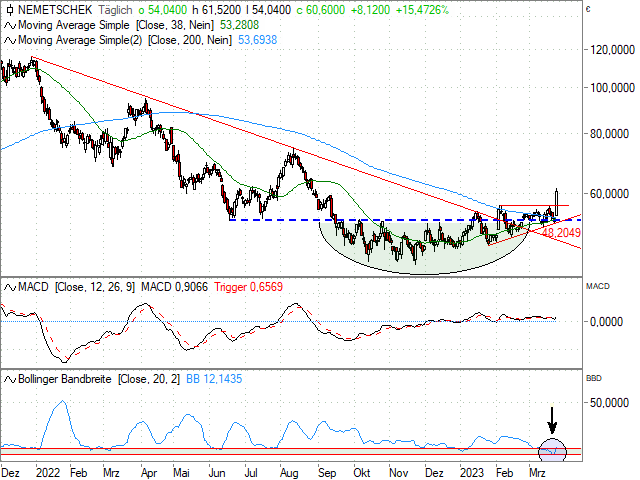This screenshot has height=480, width=640.
Task: Click the Aug time axis label
Action: [x=289, y=473]
